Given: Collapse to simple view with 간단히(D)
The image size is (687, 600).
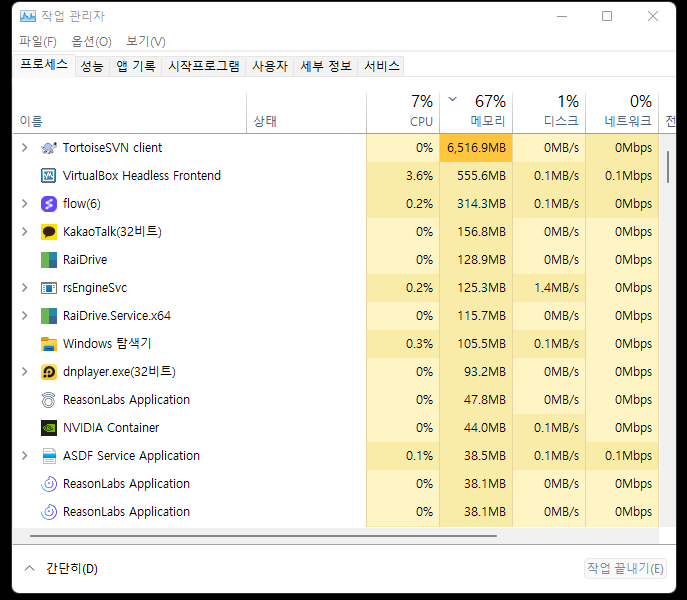Looking at the screenshot, I should click(61, 569).
